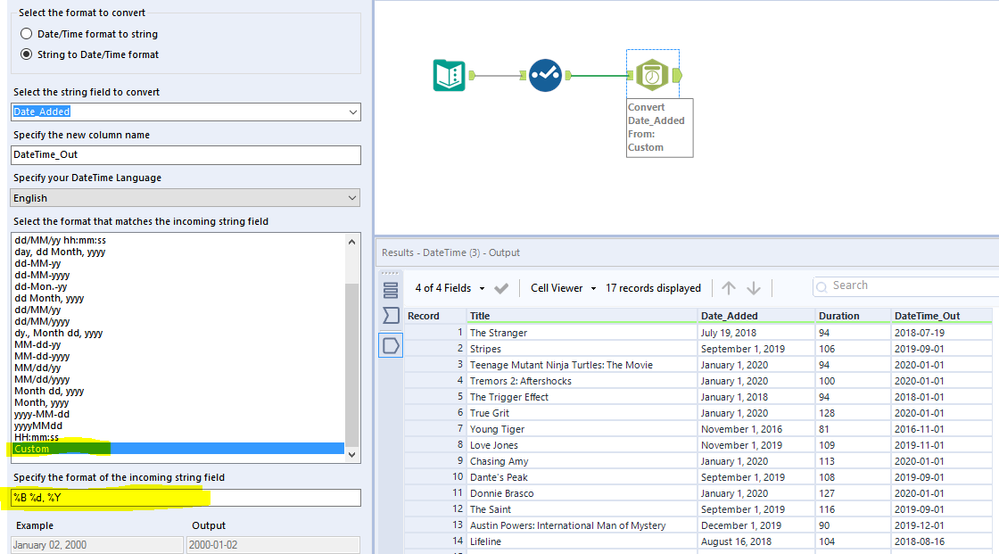Image resolution: width=999 pixels, height=554 pixels.
Task: Go to next record with down arrow
Action: click(x=754, y=288)
